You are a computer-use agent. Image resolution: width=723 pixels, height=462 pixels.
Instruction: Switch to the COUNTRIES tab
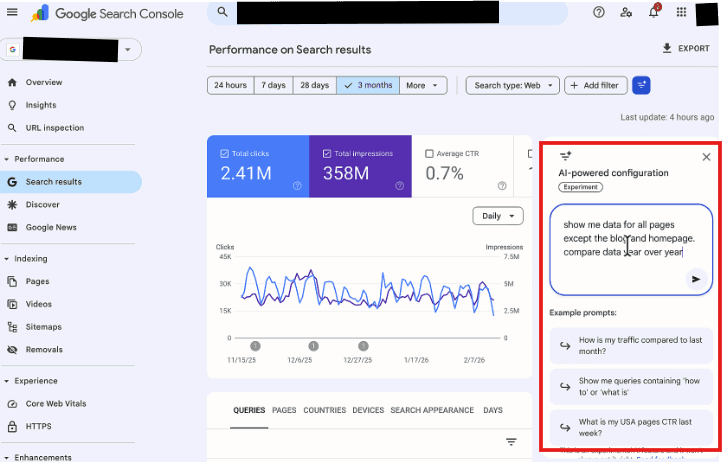click(x=325, y=410)
